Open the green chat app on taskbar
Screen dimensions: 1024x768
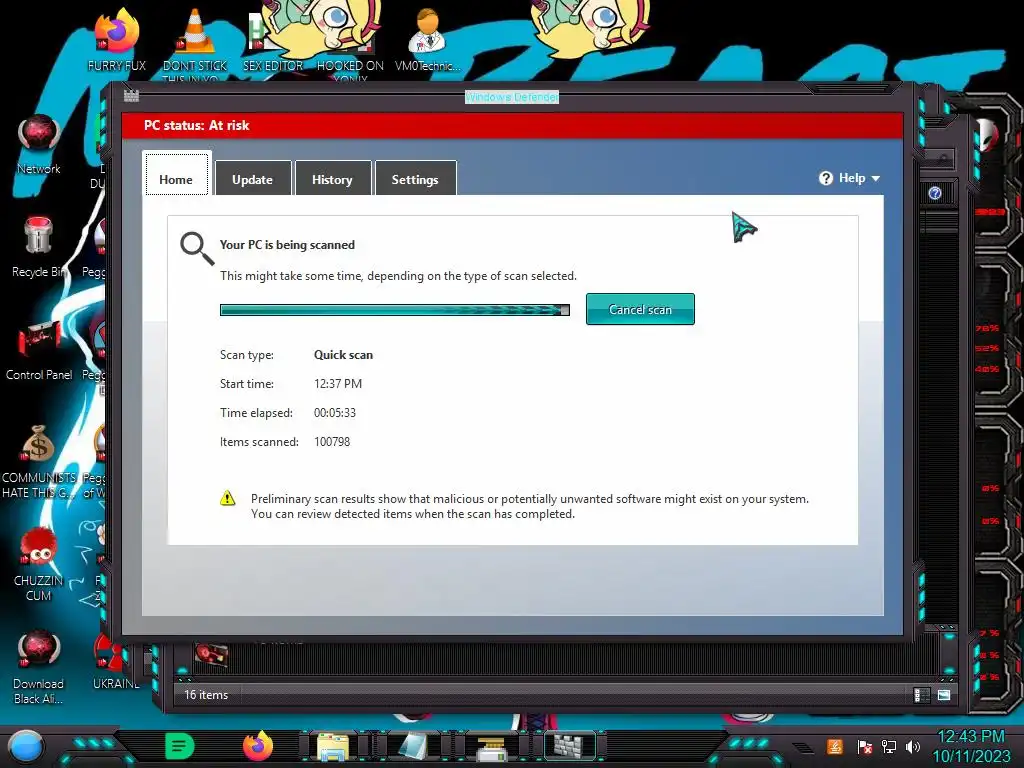(180, 746)
